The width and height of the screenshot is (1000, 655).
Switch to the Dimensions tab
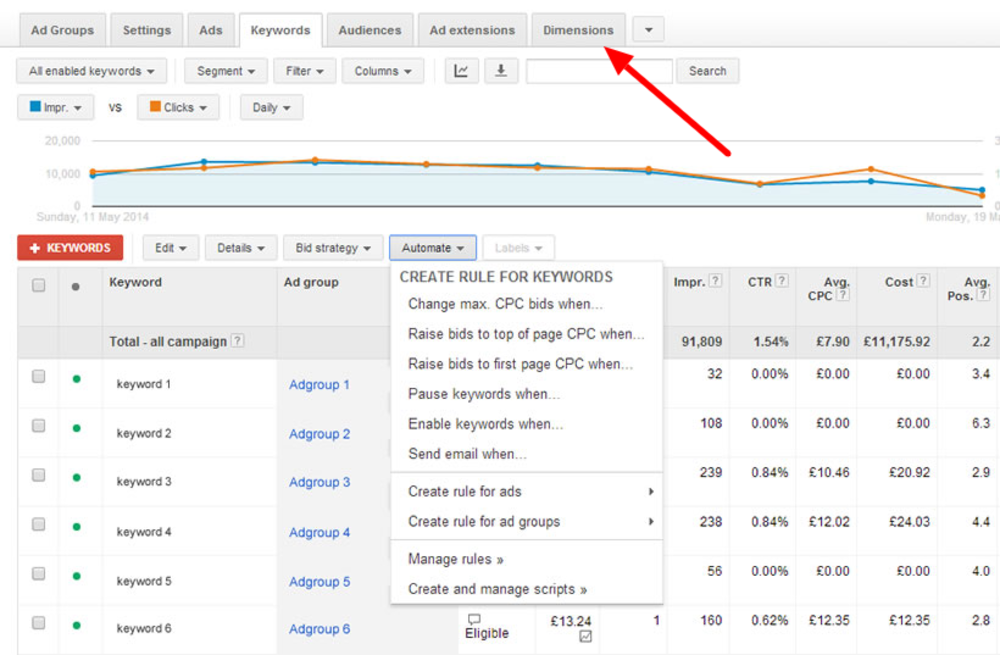click(x=578, y=30)
